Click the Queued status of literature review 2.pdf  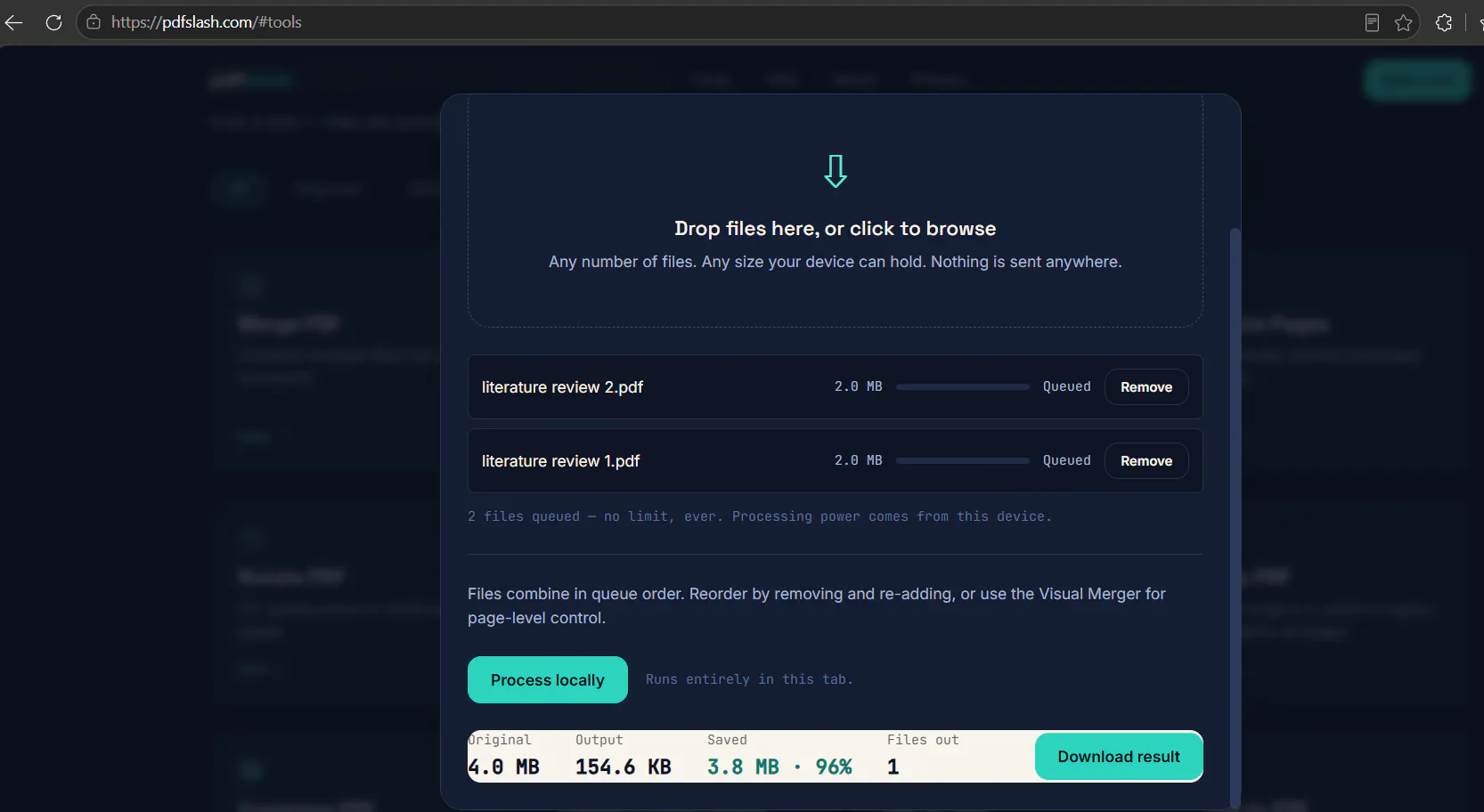[x=1066, y=386]
